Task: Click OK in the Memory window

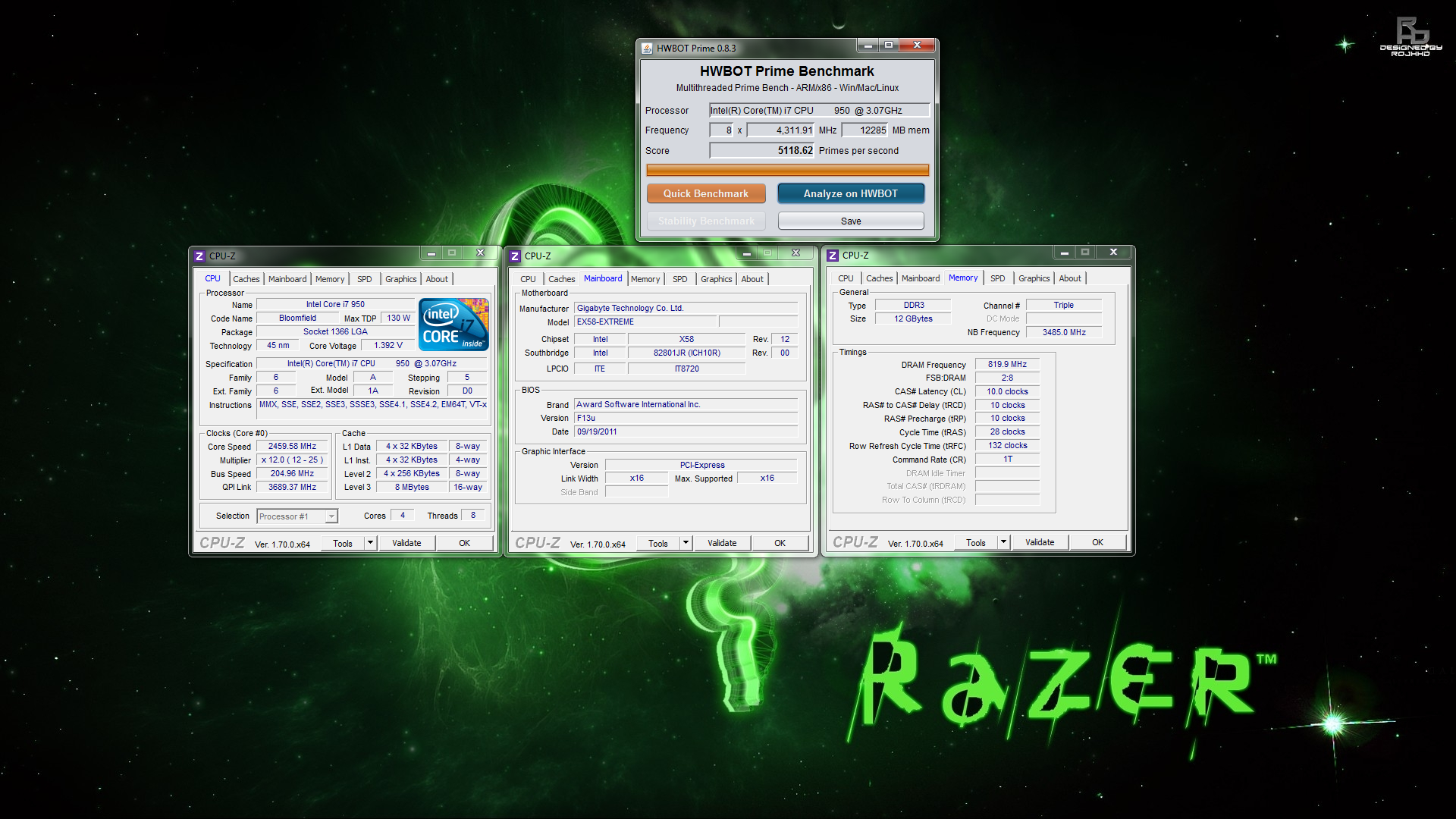Action: pos(1098,542)
